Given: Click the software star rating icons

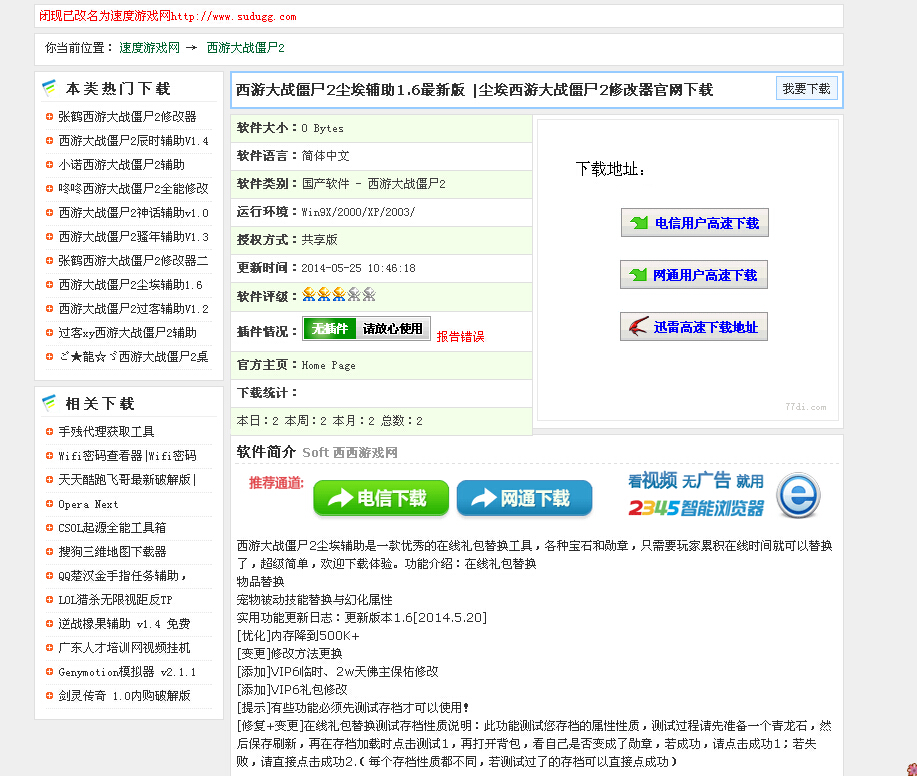Looking at the screenshot, I should [x=338, y=295].
